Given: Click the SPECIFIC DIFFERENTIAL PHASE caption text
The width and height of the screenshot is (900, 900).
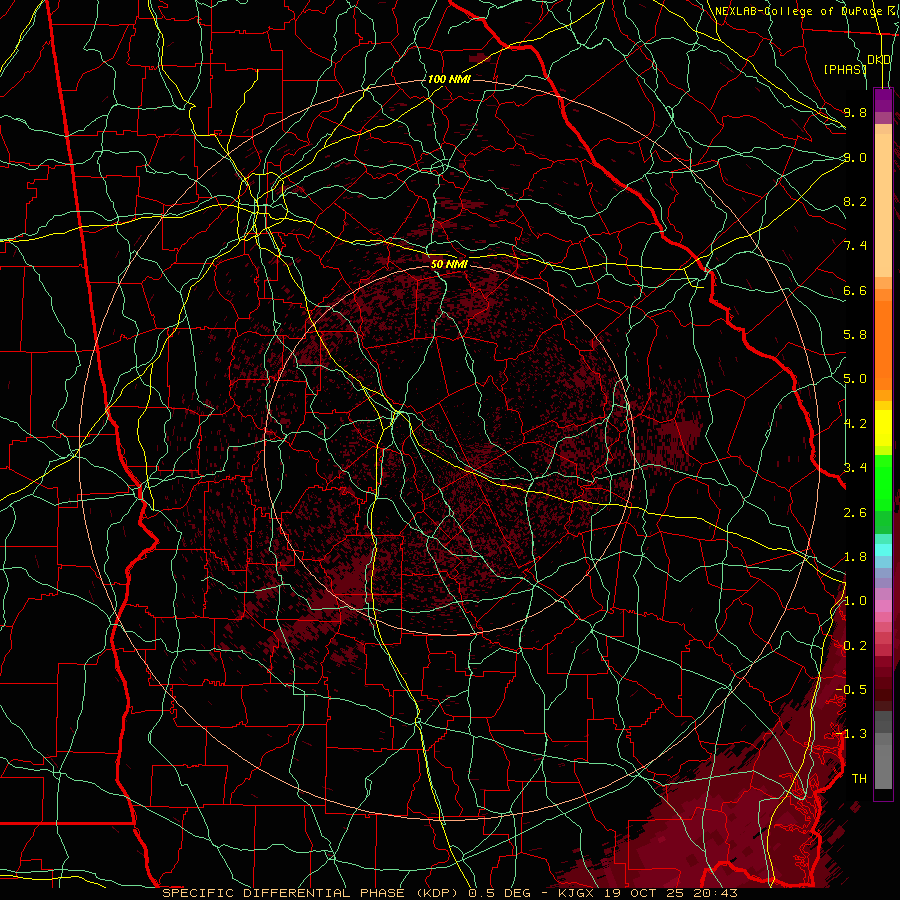Looking at the screenshot, I should [285, 893].
